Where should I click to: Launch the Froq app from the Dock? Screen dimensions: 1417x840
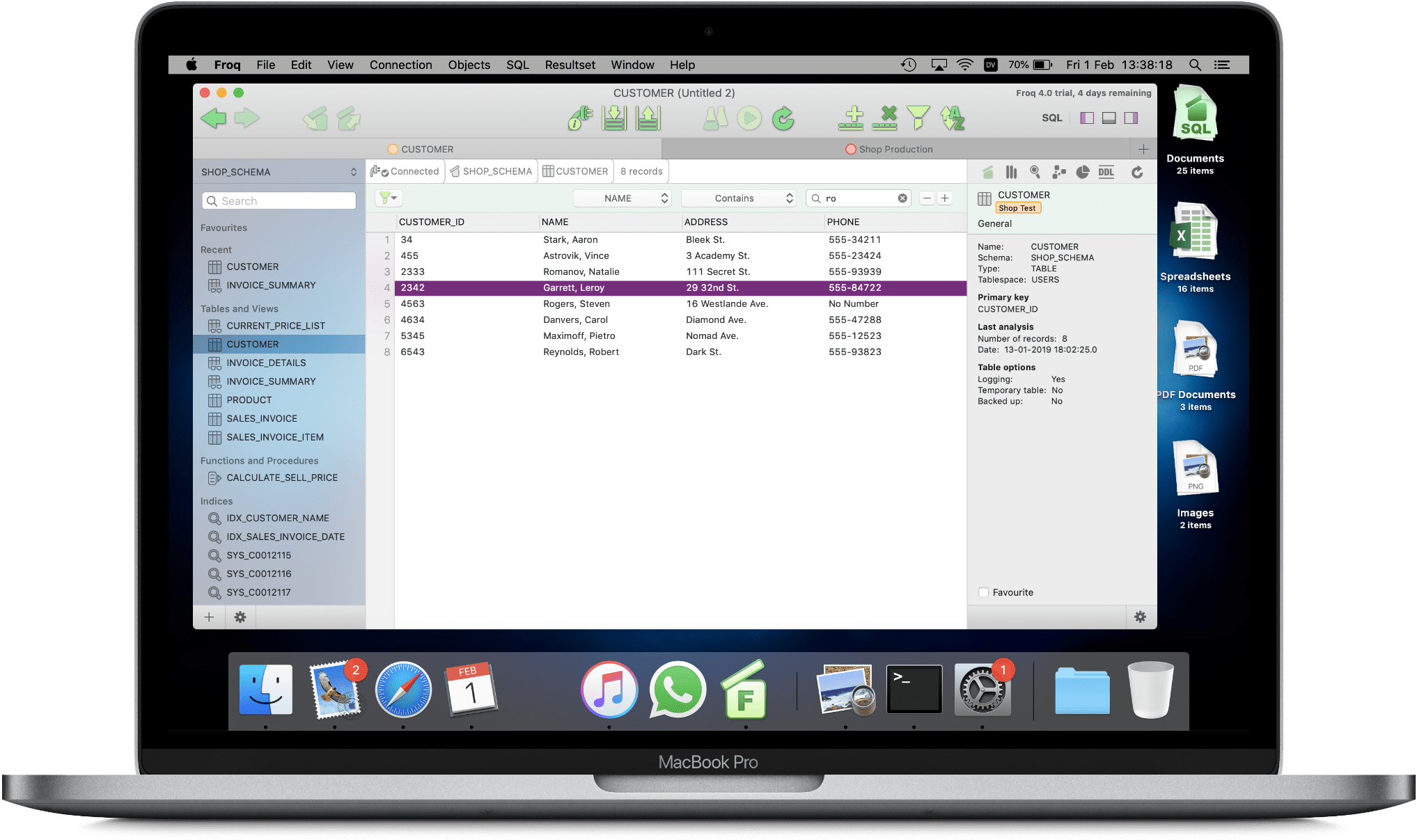[745, 689]
